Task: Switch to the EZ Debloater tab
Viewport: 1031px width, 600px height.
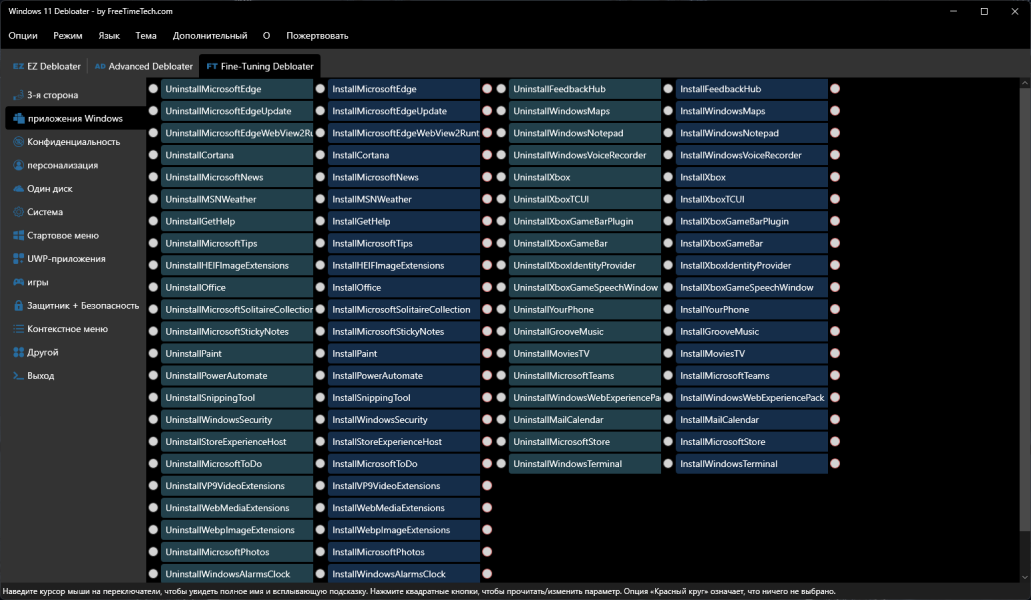Action: click(x=47, y=66)
